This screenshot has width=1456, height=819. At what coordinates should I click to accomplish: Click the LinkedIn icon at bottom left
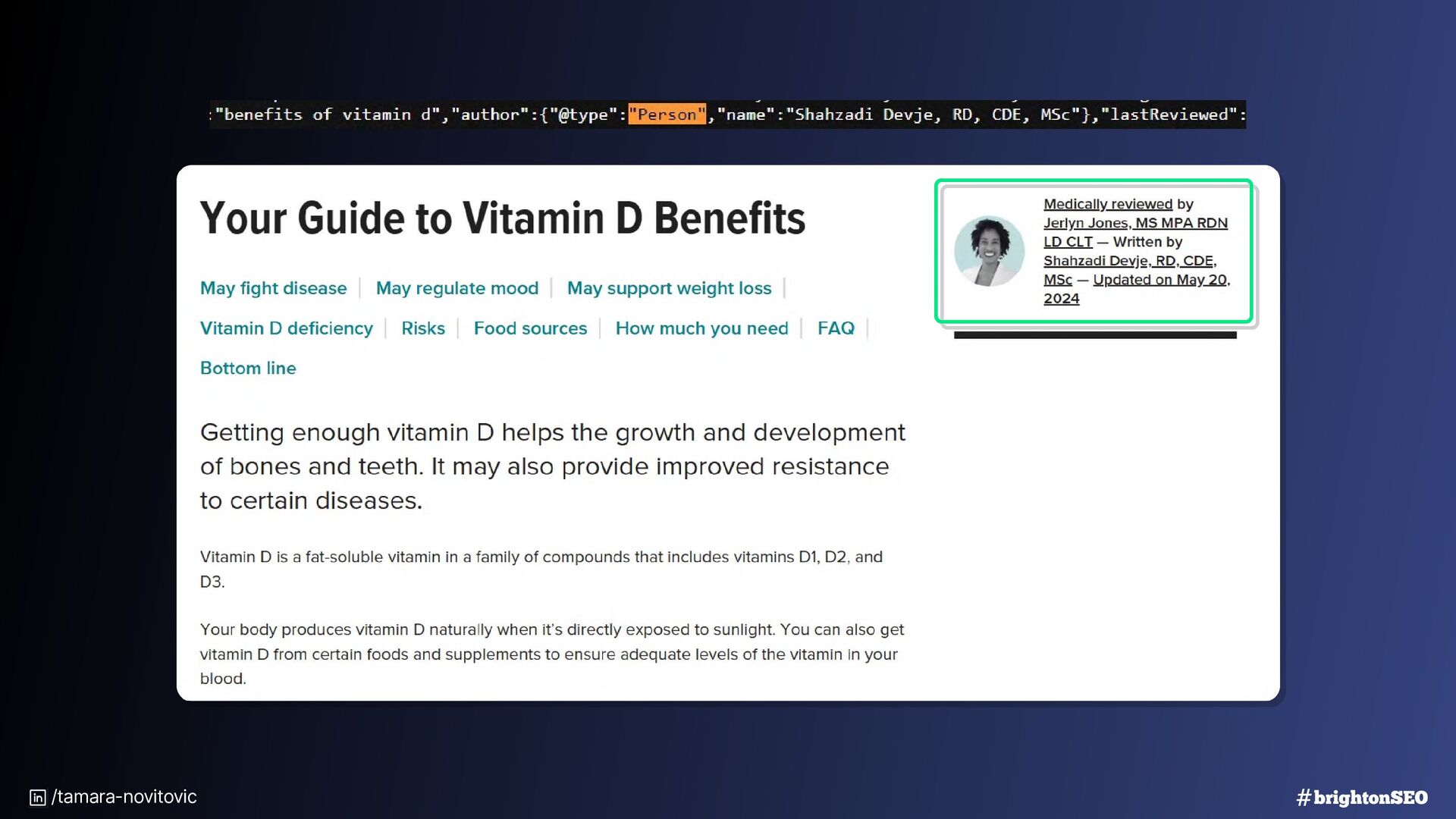pyautogui.click(x=37, y=798)
